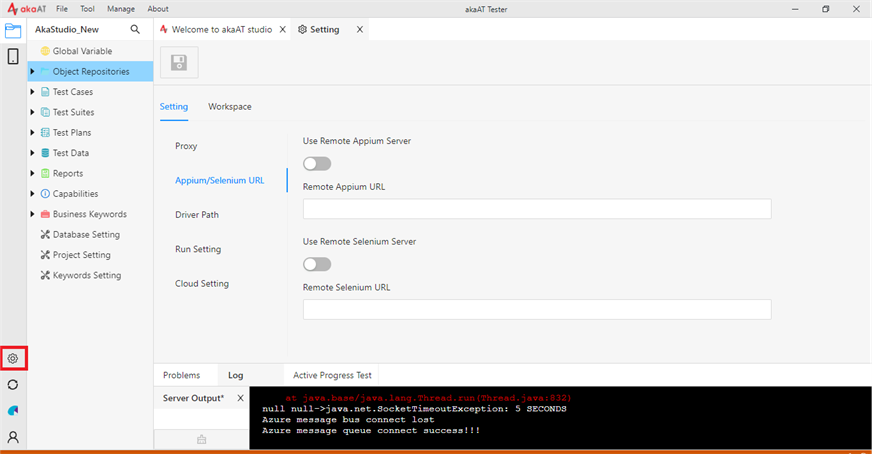Click the Project Setting tools icon
872x454 pixels.
(x=45, y=255)
